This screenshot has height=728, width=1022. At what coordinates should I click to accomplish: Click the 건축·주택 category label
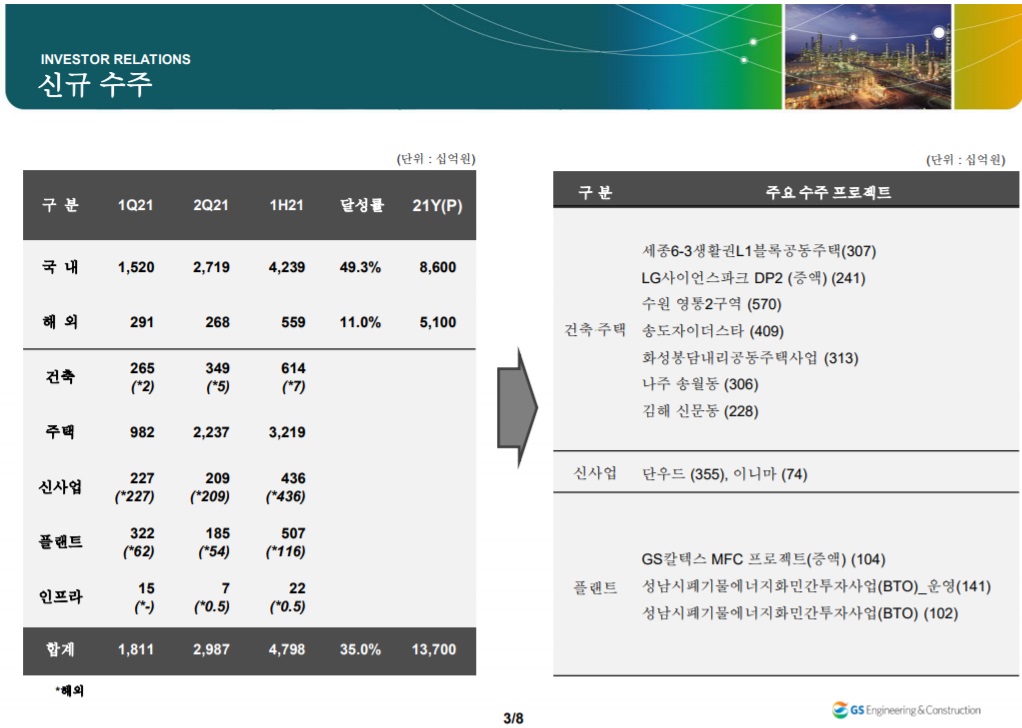[x=595, y=330]
